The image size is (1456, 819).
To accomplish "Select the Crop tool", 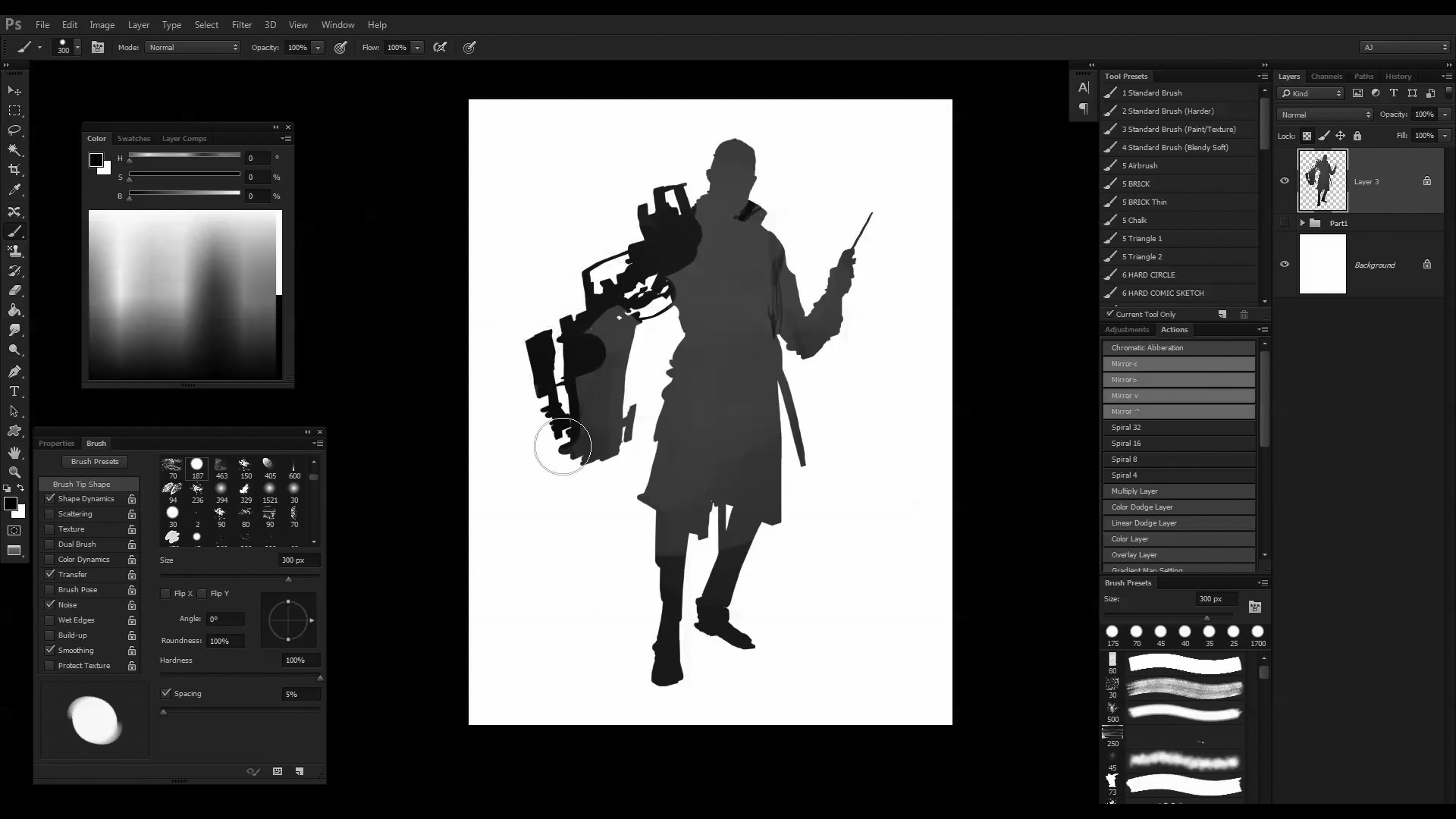I will (x=14, y=170).
